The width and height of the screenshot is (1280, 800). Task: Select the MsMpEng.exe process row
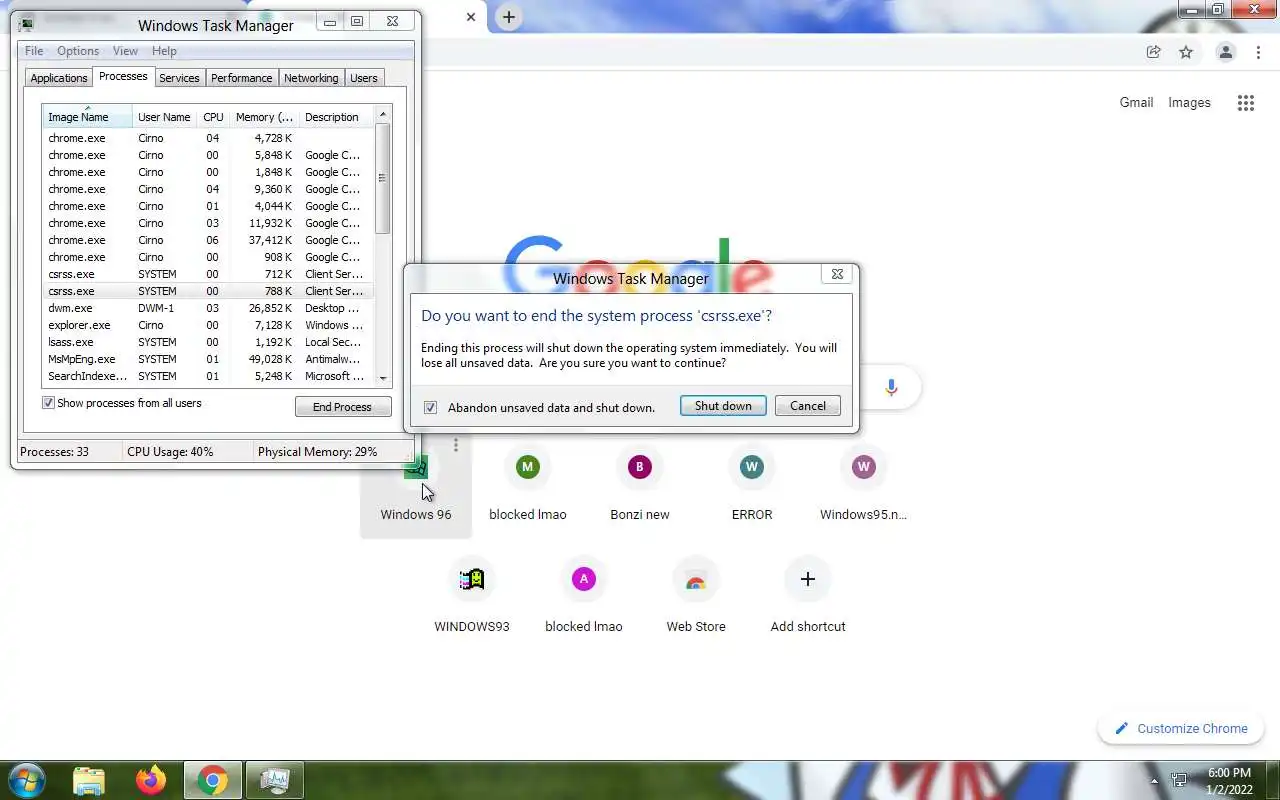click(208, 359)
